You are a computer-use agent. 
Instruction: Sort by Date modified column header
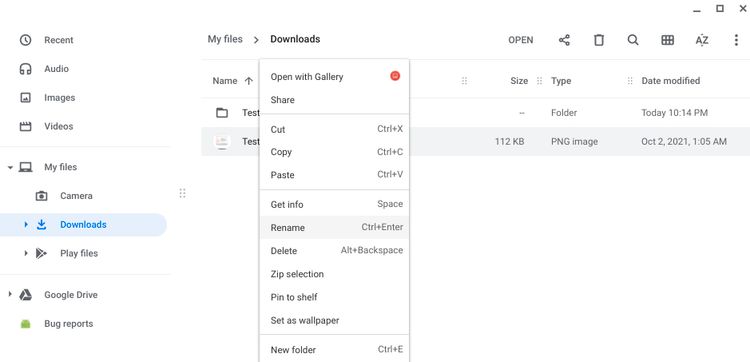[x=671, y=81]
